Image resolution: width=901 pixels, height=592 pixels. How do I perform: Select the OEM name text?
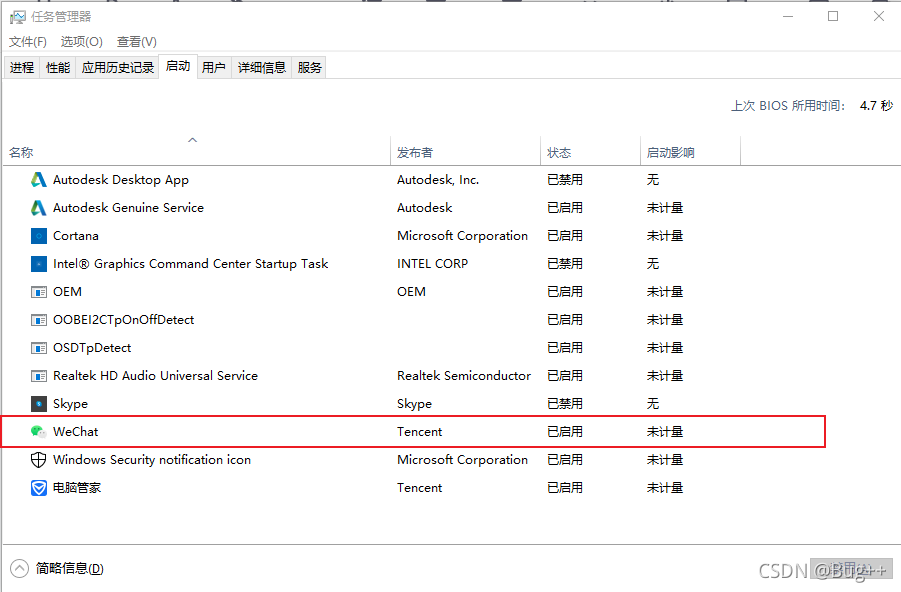(67, 292)
